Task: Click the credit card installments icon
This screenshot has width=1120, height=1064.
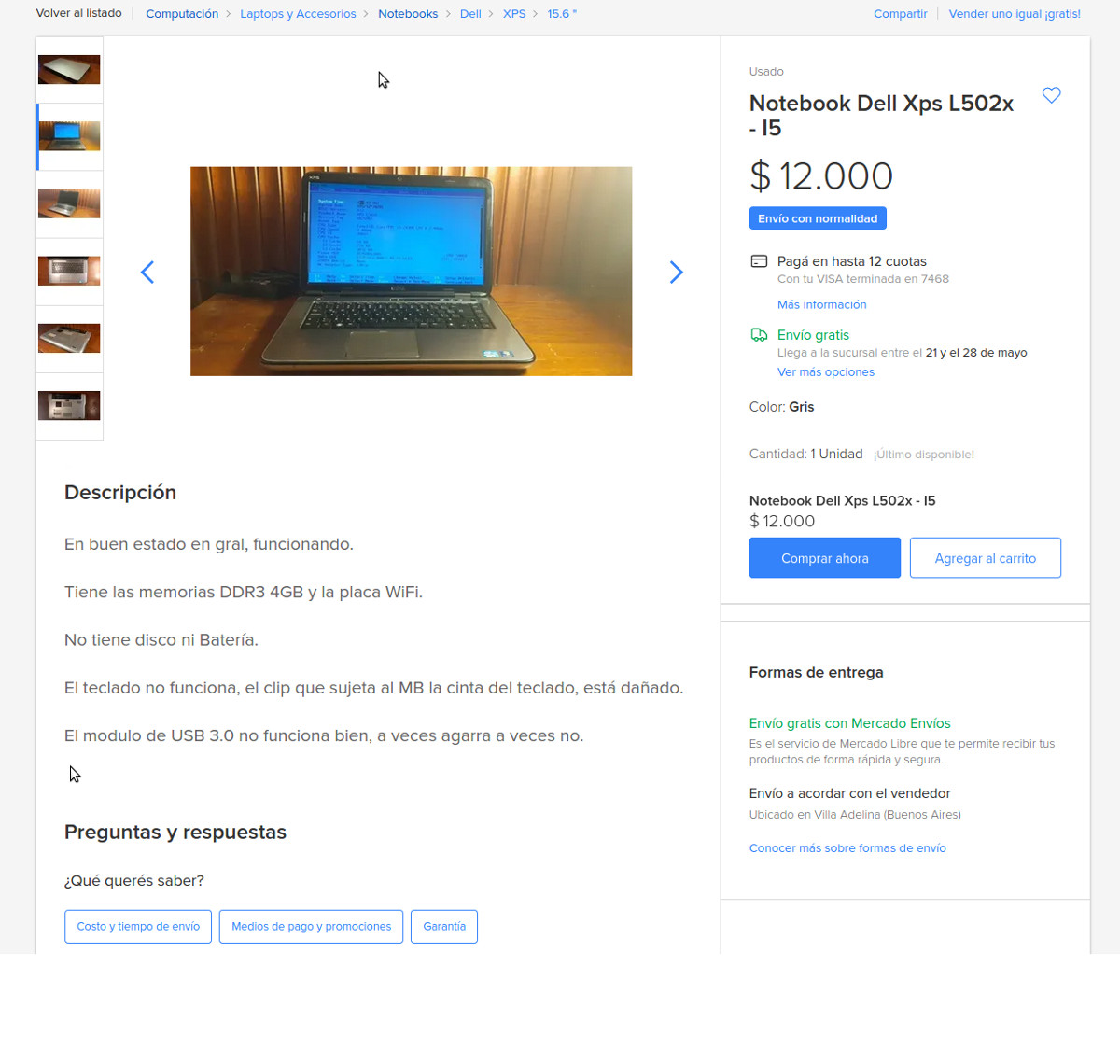Action: click(x=759, y=261)
